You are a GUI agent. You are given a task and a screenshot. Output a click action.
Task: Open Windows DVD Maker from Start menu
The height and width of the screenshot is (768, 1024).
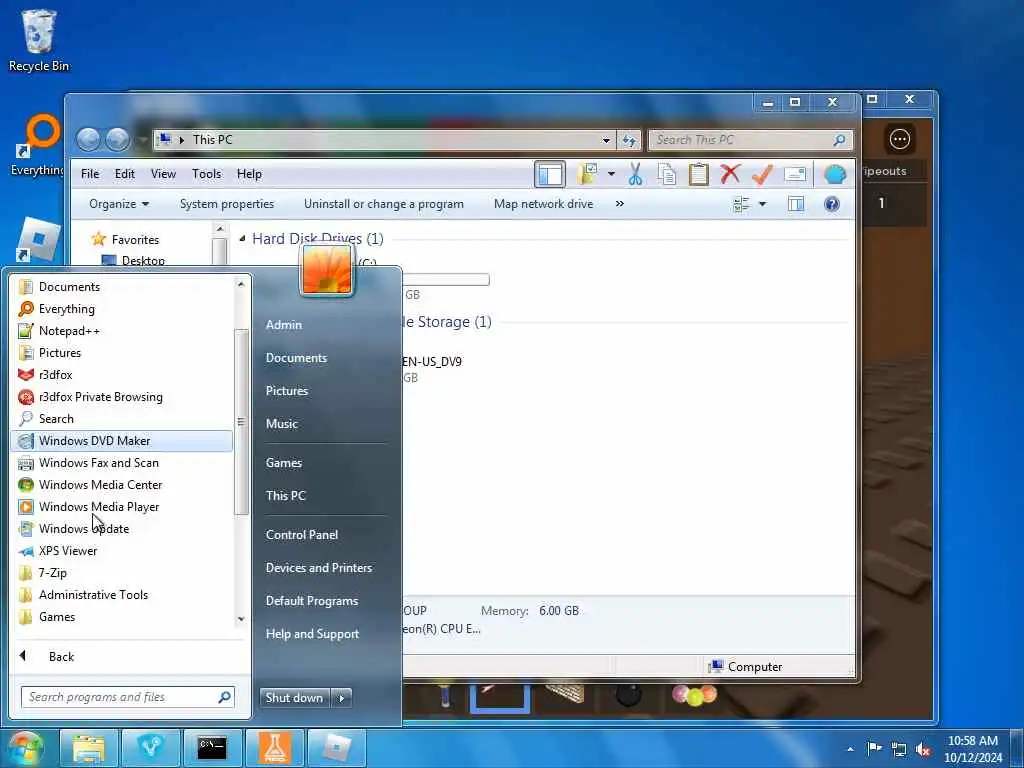(x=122, y=441)
